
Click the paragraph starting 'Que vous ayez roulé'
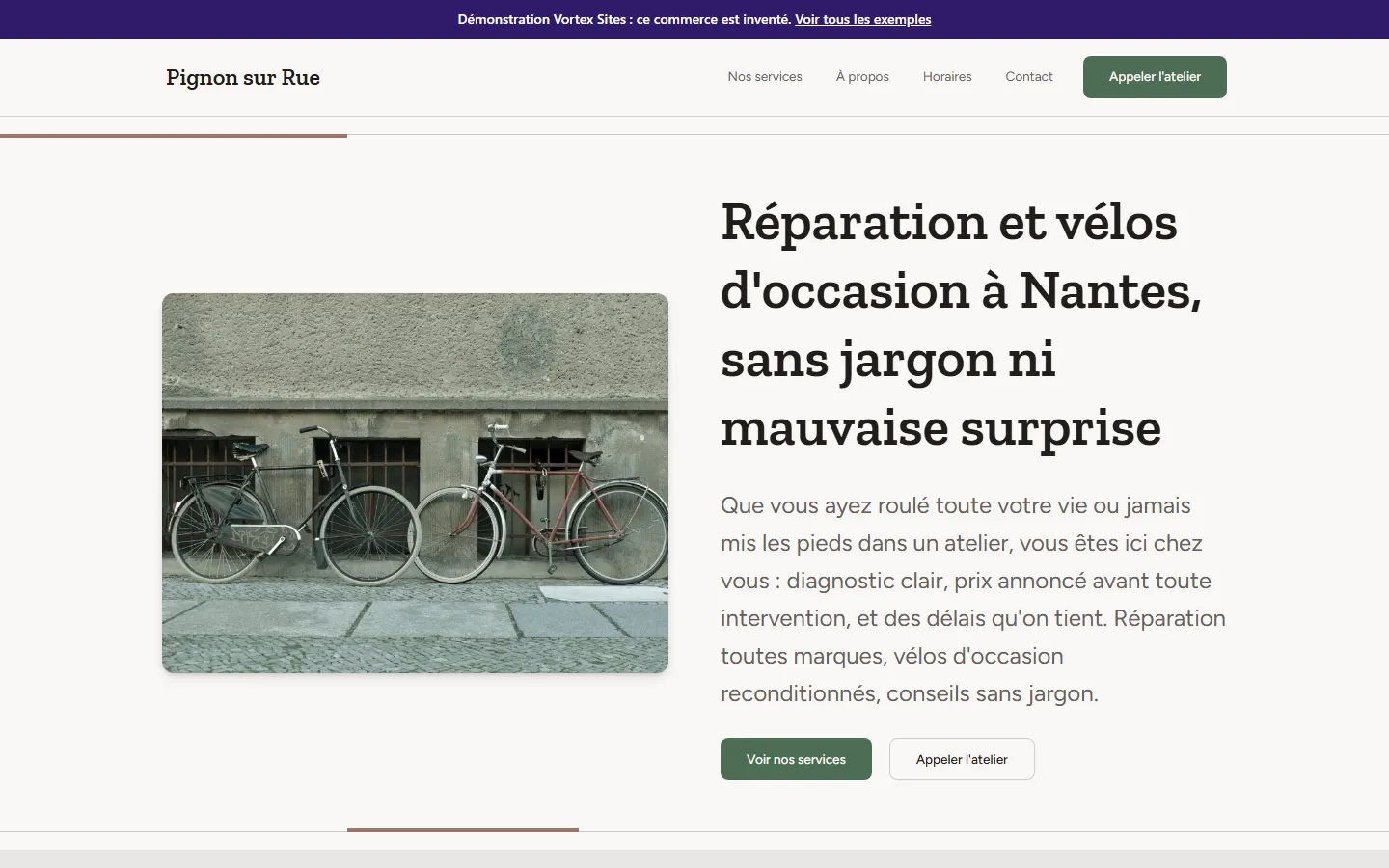[x=973, y=599]
